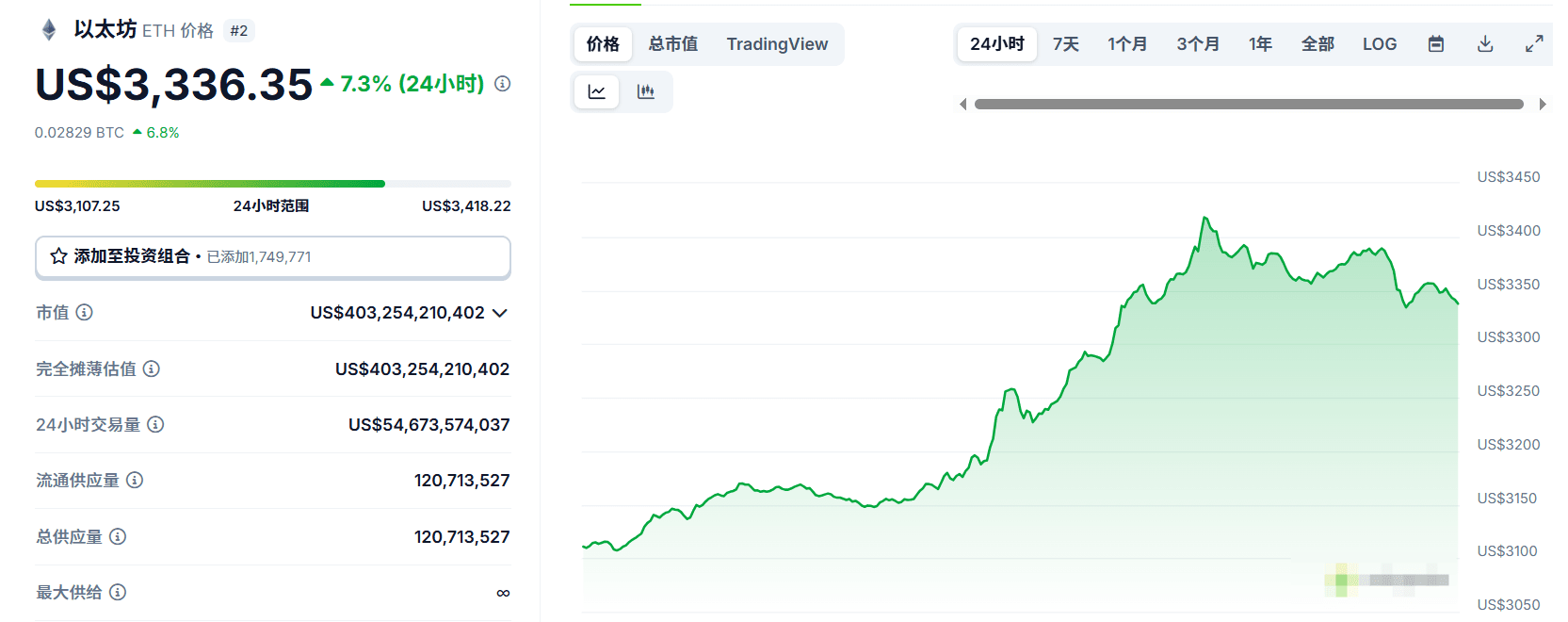The width and height of the screenshot is (1568, 622).
Task: Select the 7天 time range
Action: click(x=1066, y=44)
